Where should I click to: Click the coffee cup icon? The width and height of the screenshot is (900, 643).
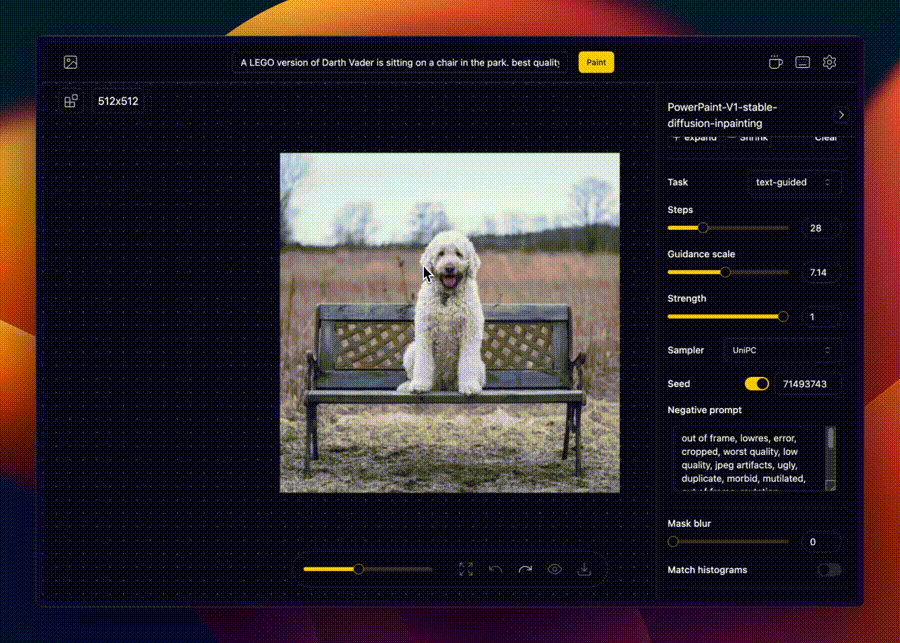775,62
